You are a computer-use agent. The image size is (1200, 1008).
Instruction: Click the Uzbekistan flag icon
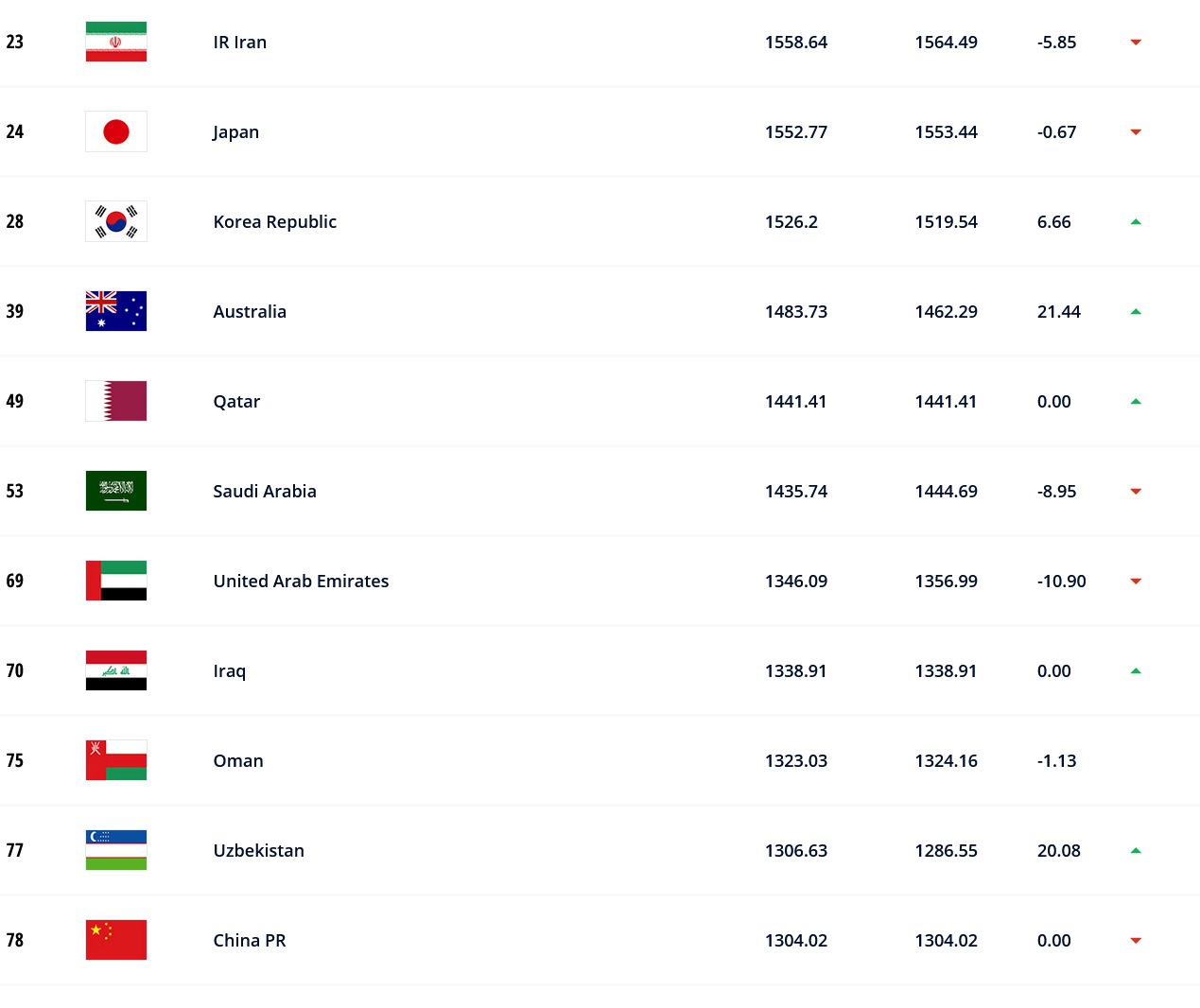[116, 850]
